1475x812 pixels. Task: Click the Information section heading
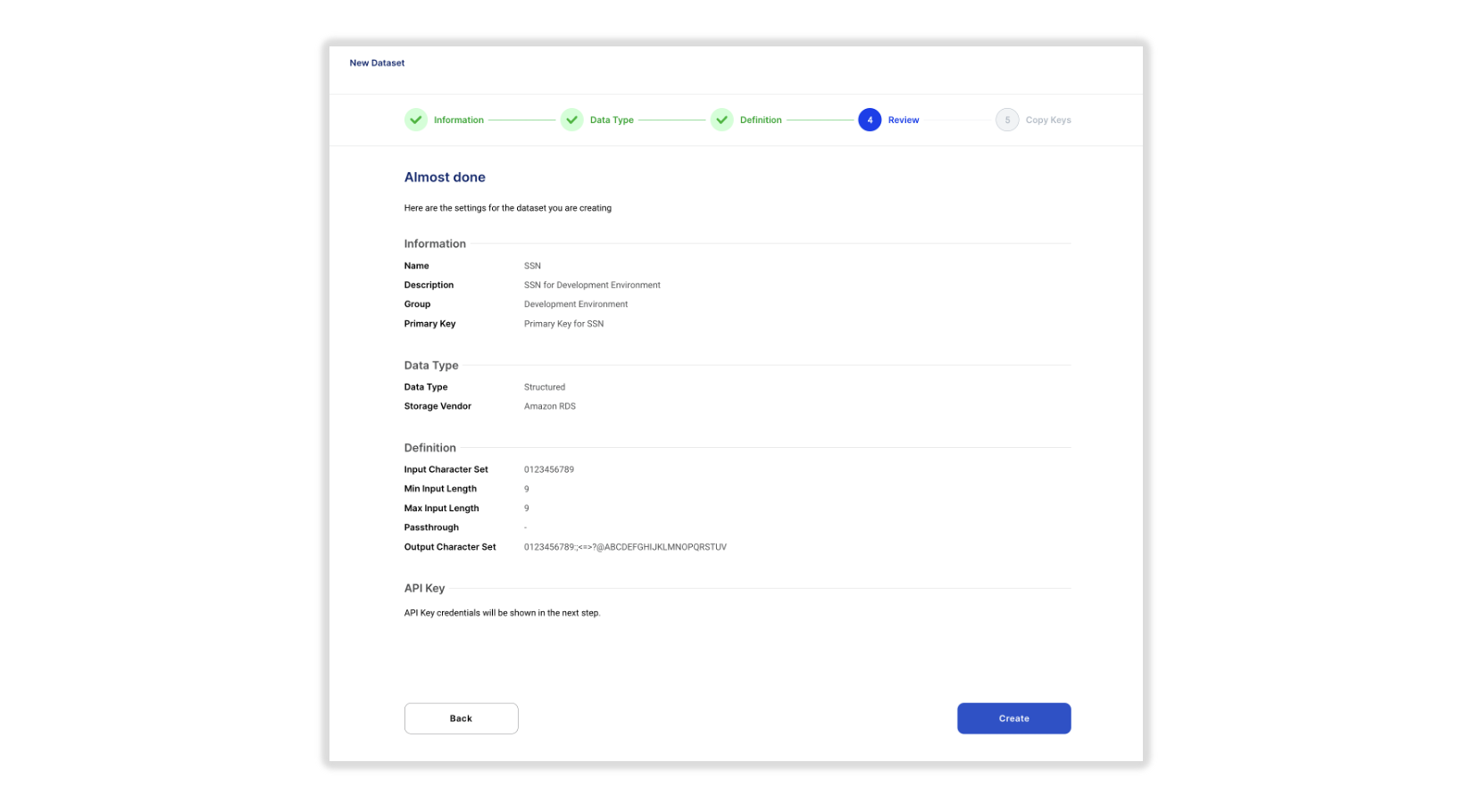point(435,244)
